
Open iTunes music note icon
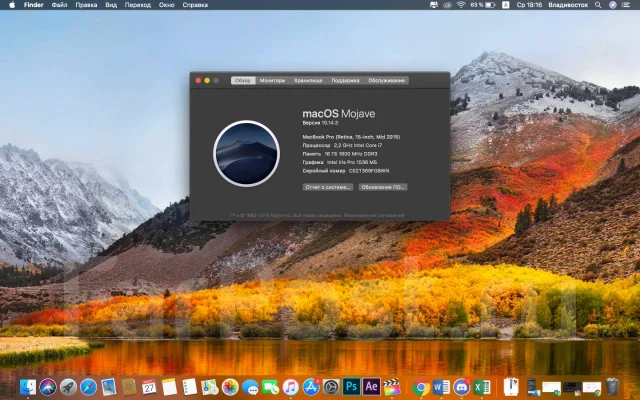pyautogui.click(x=291, y=387)
